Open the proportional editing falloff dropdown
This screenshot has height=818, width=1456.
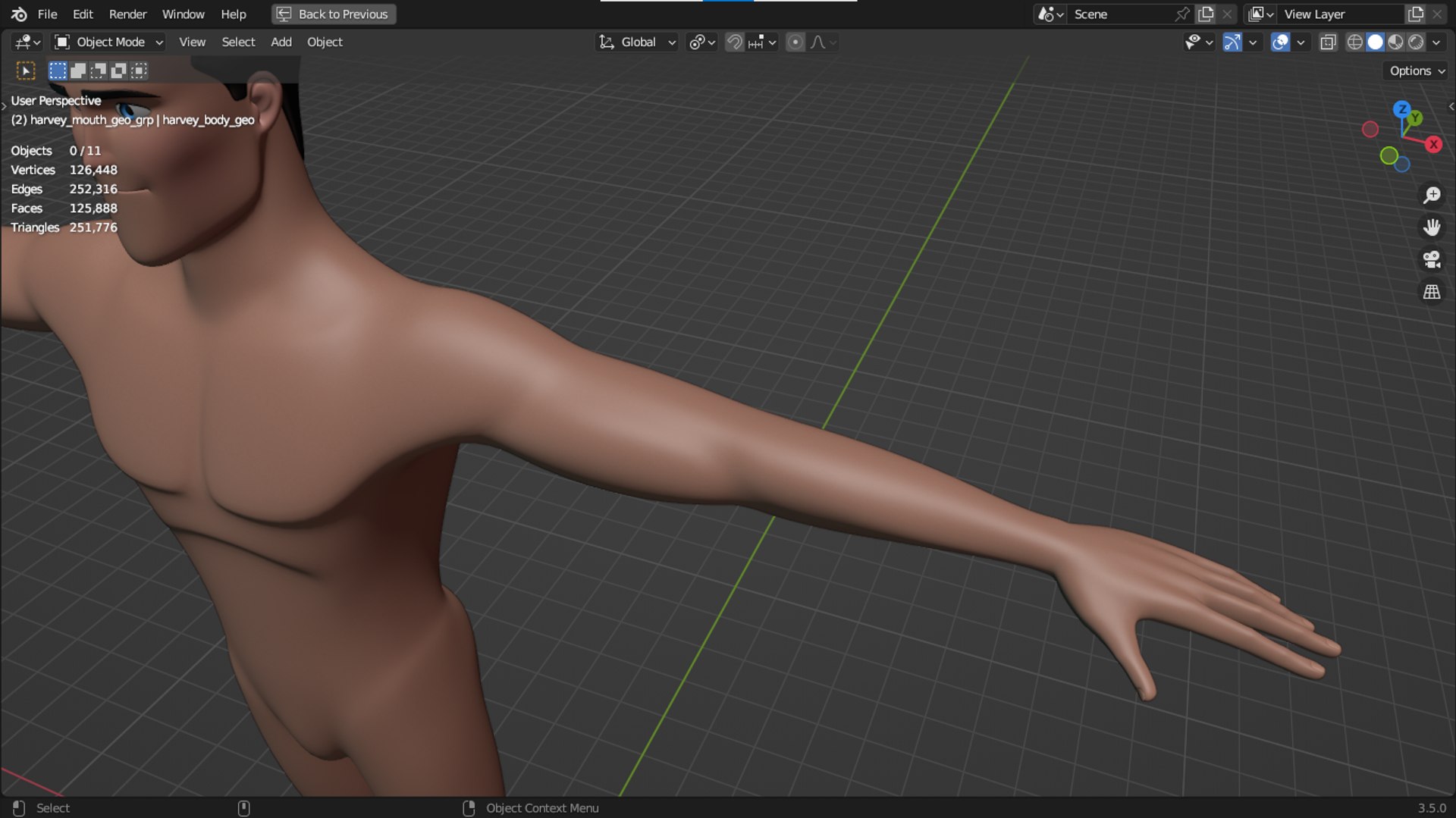824,42
